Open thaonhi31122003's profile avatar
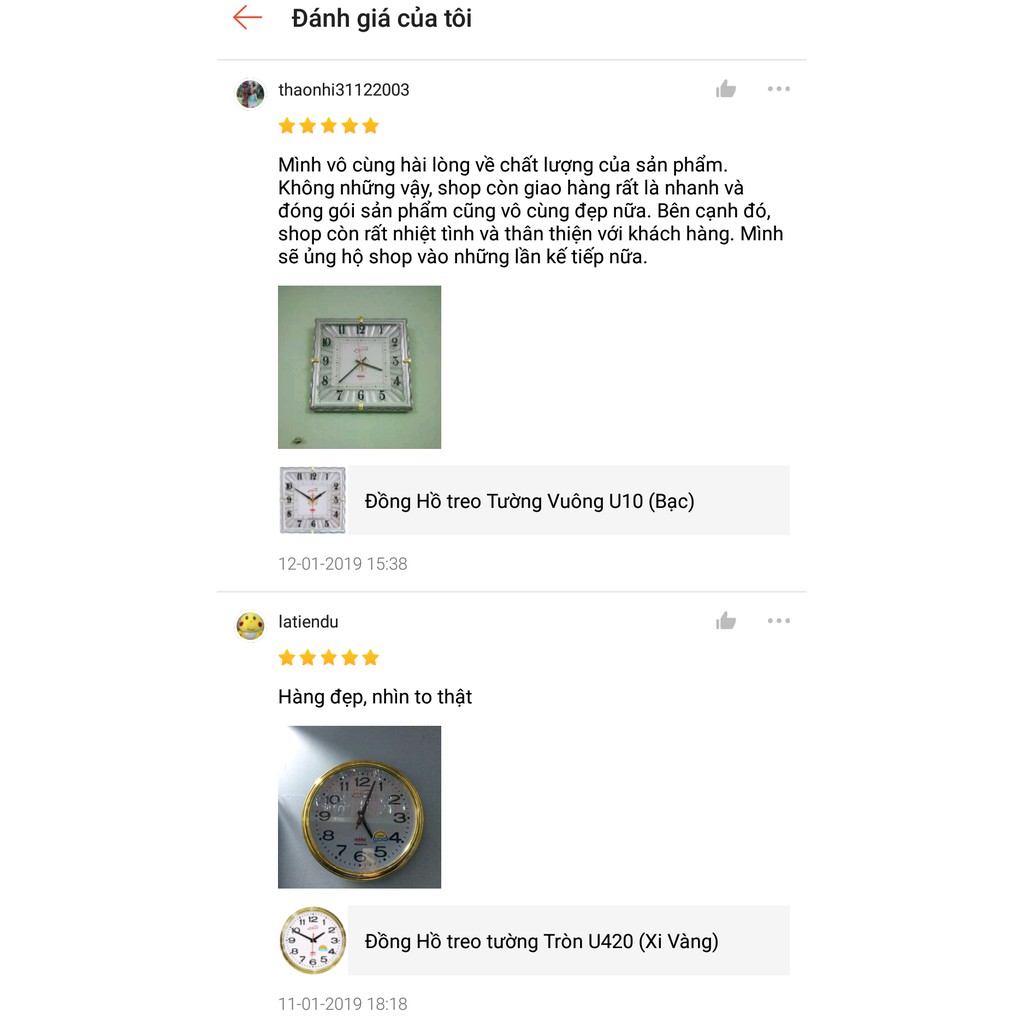The image size is (1024, 1024). click(x=250, y=94)
